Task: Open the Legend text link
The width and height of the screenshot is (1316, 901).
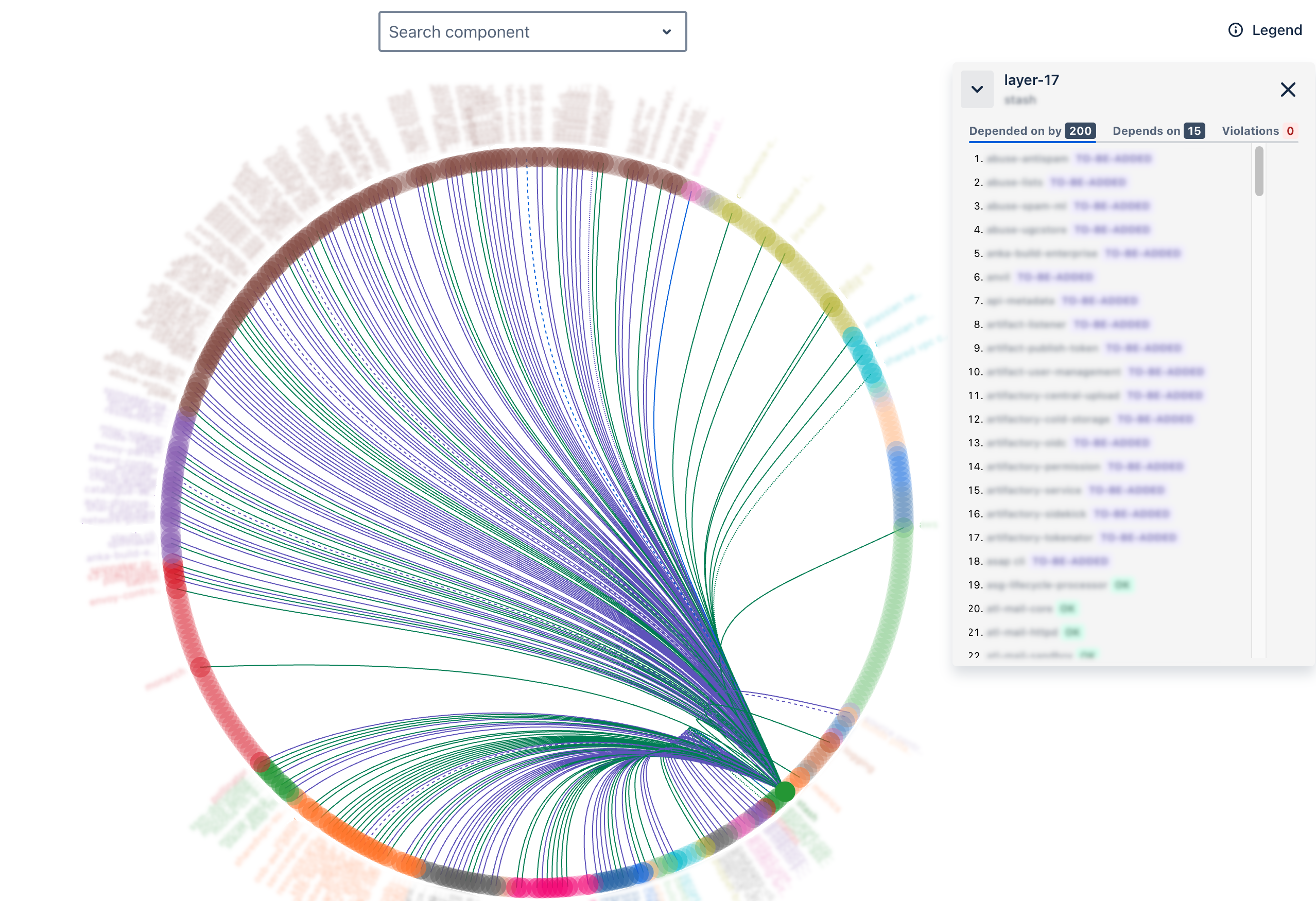Action: pos(1276,30)
